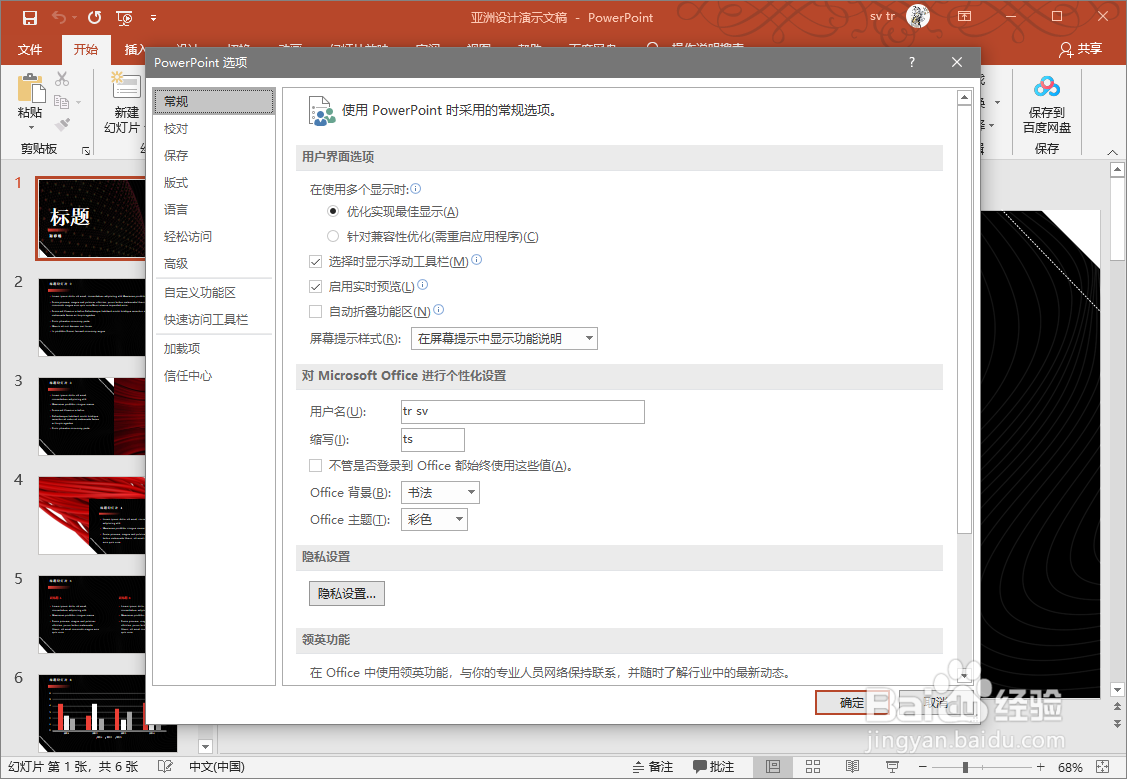The width and height of the screenshot is (1127, 779).
Task: Toggle show Mini Toolbar on selection checkbox
Action: click(x=315, y=262)
